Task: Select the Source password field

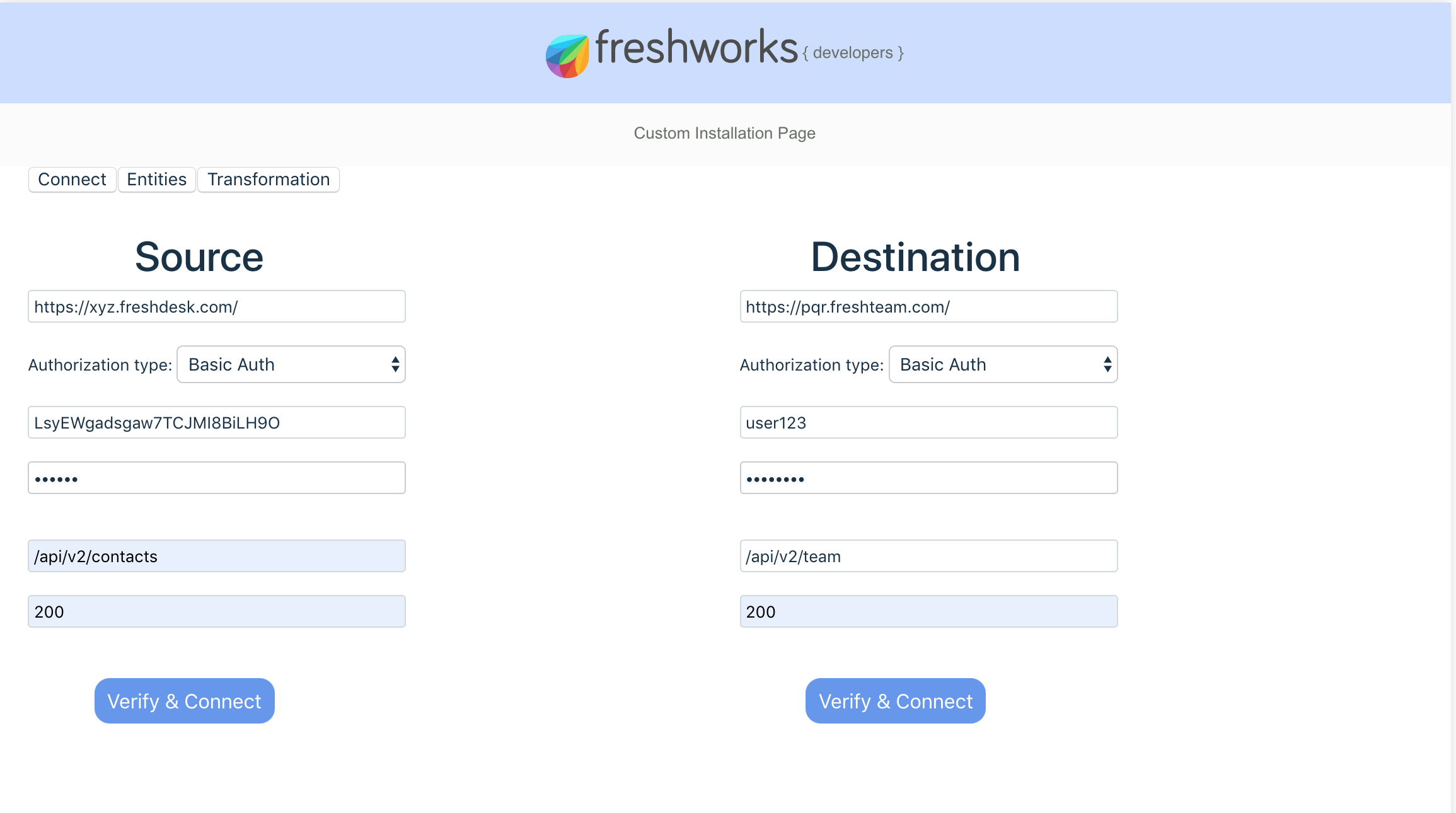Action: (216, 477)
